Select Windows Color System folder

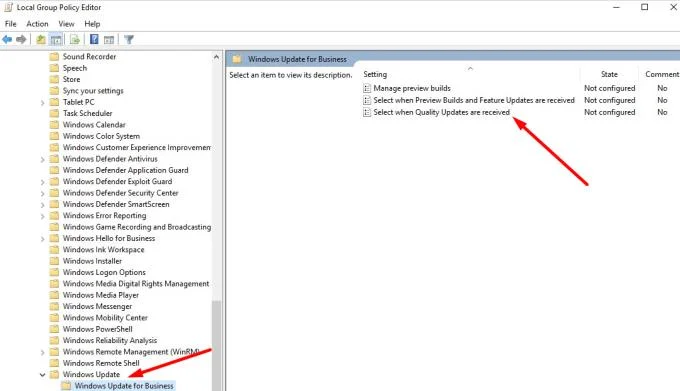coord(101,136)
